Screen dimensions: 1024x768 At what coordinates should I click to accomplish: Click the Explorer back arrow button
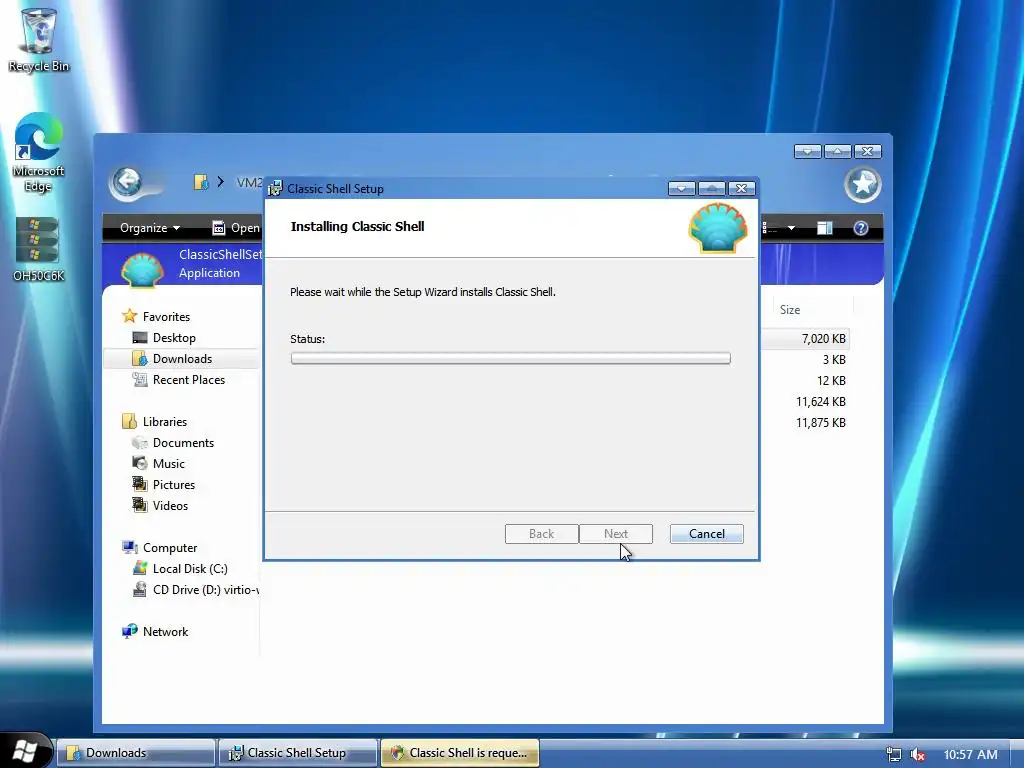(x=127, y=183)
